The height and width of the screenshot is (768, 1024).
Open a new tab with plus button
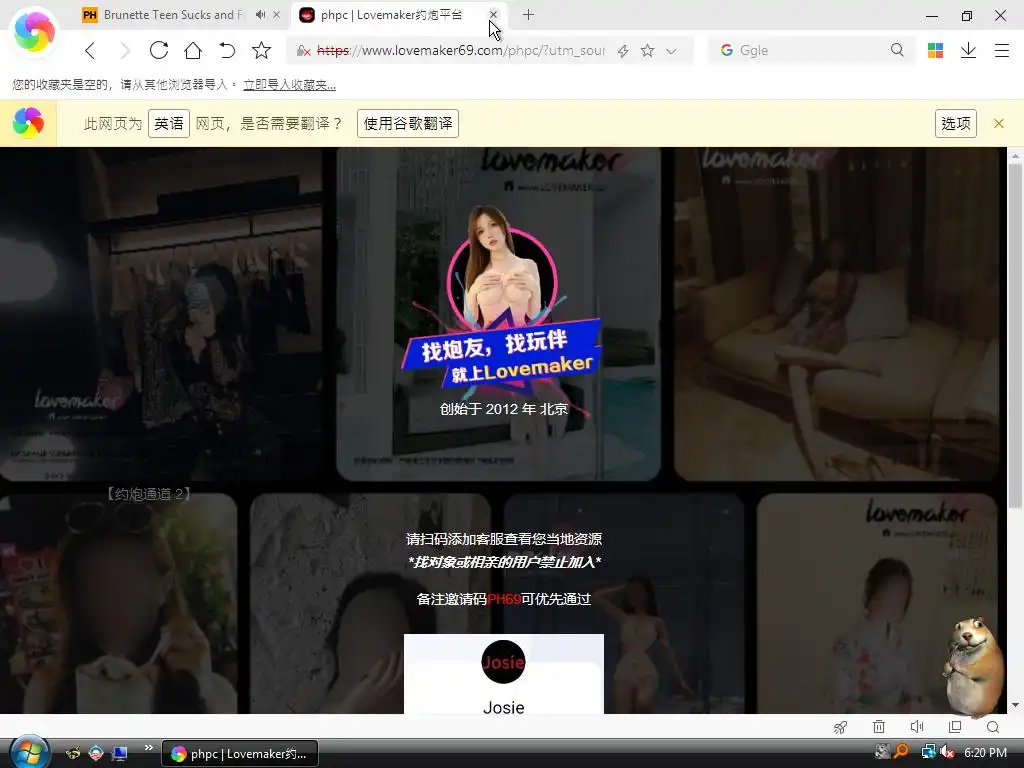click(x=528, y=14)
